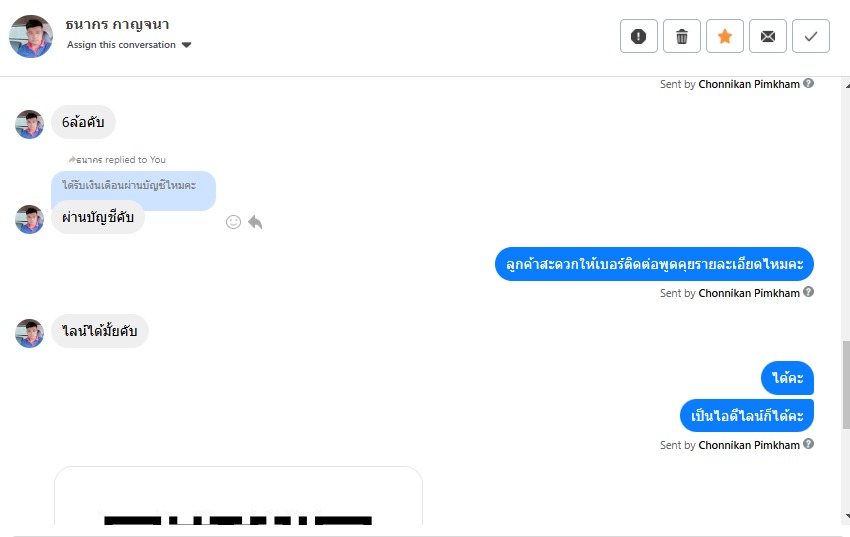This screenshot has height=537, width=850.
Task: Open the QR code image attachment
Action: tap(239, 496)
